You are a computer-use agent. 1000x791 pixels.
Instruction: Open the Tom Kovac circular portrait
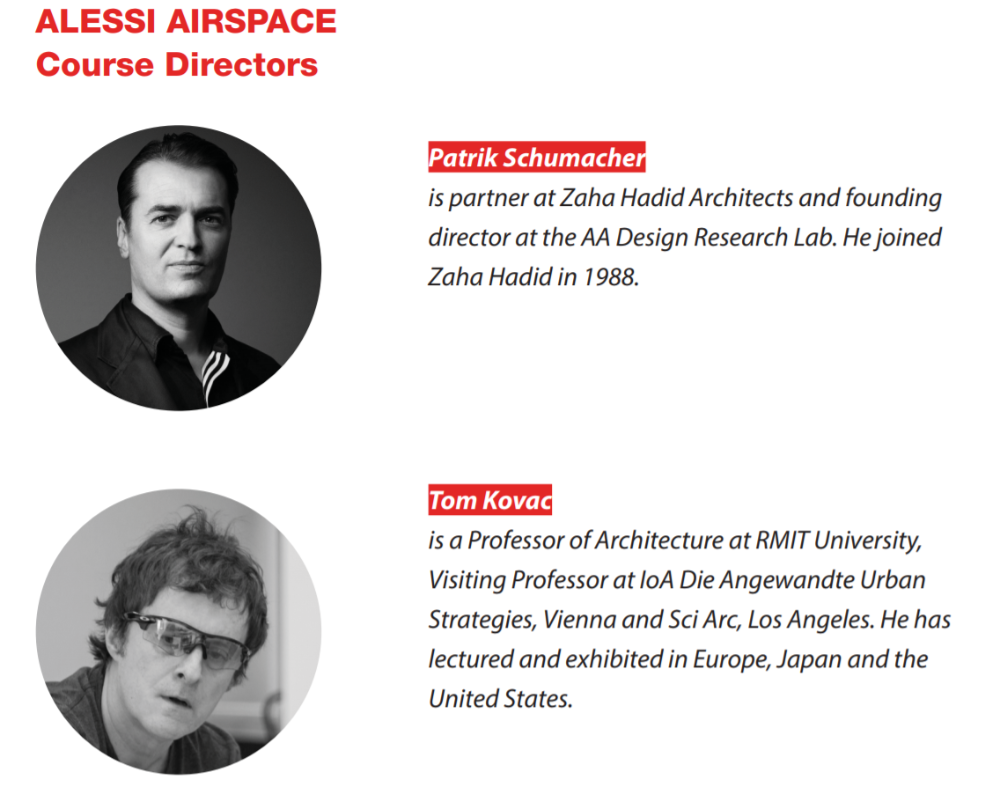[x=179, y=632]
